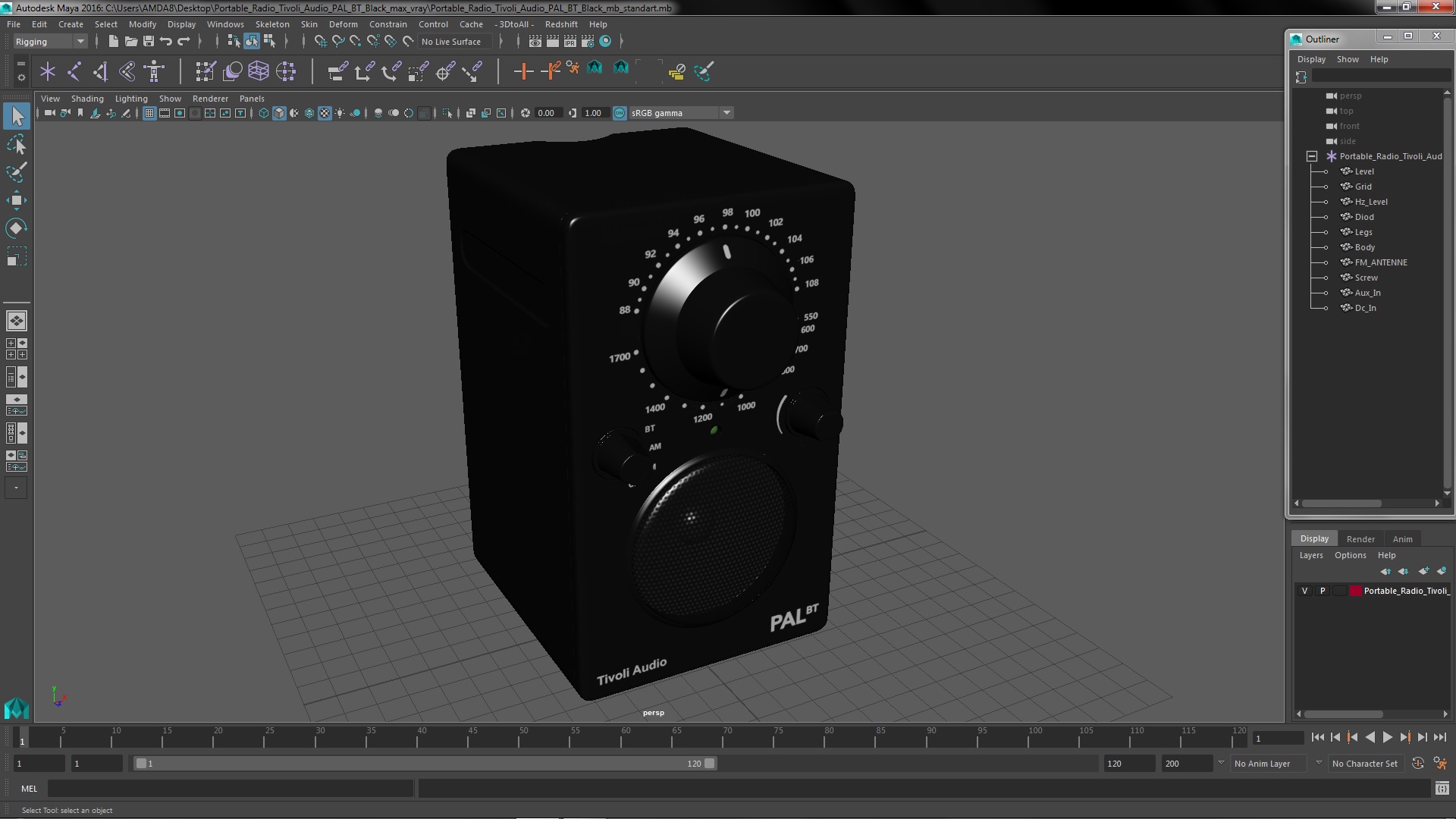Click the red color swatch of the layer
The height and width of the screenshot is (819, 1456).
(x=1355, y=591)
